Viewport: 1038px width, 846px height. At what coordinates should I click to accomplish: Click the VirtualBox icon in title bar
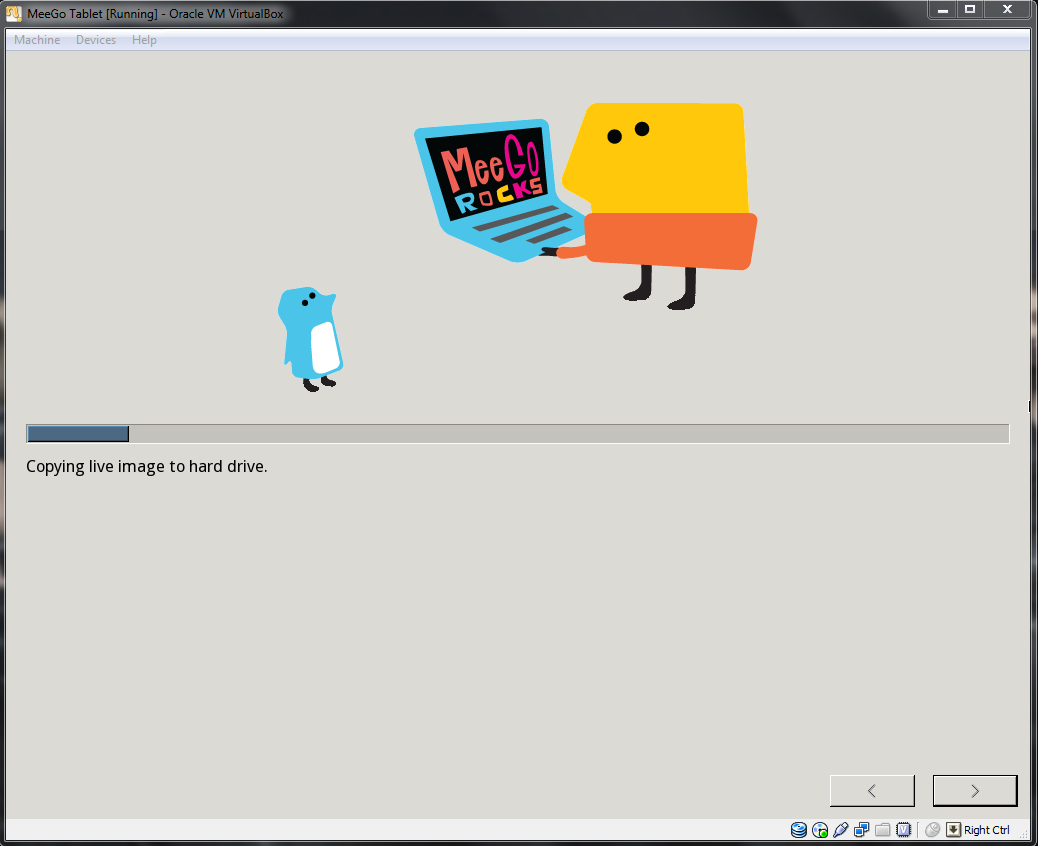tap(13, 13)
